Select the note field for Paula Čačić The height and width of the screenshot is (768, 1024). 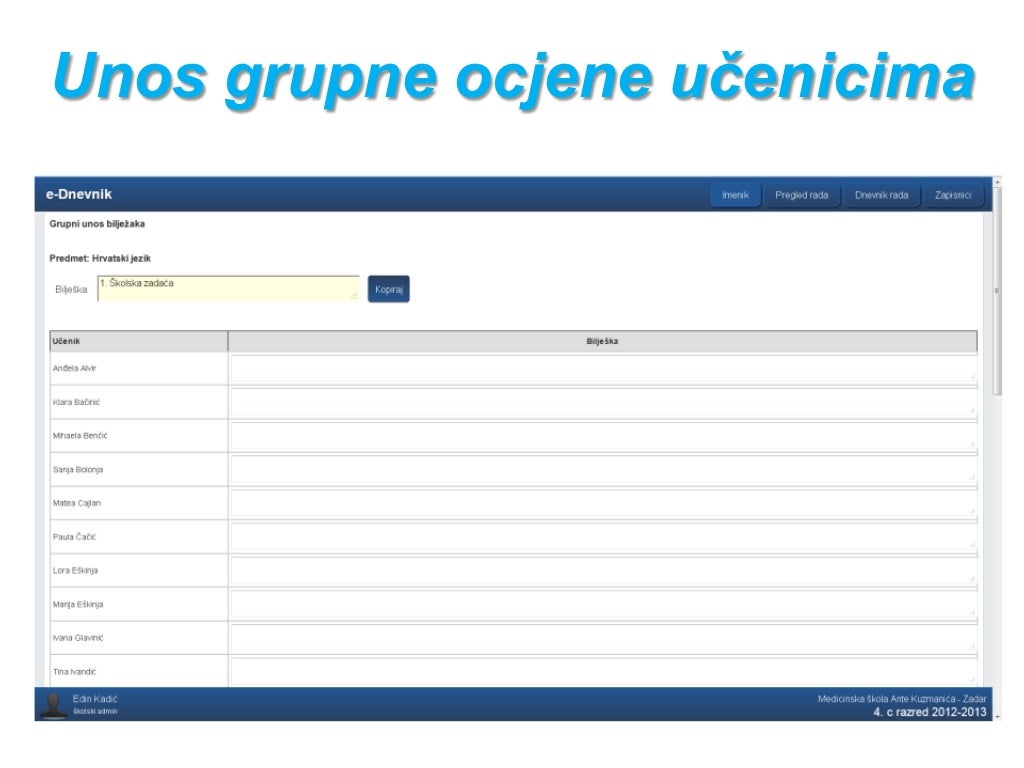[x=603, y=537]
